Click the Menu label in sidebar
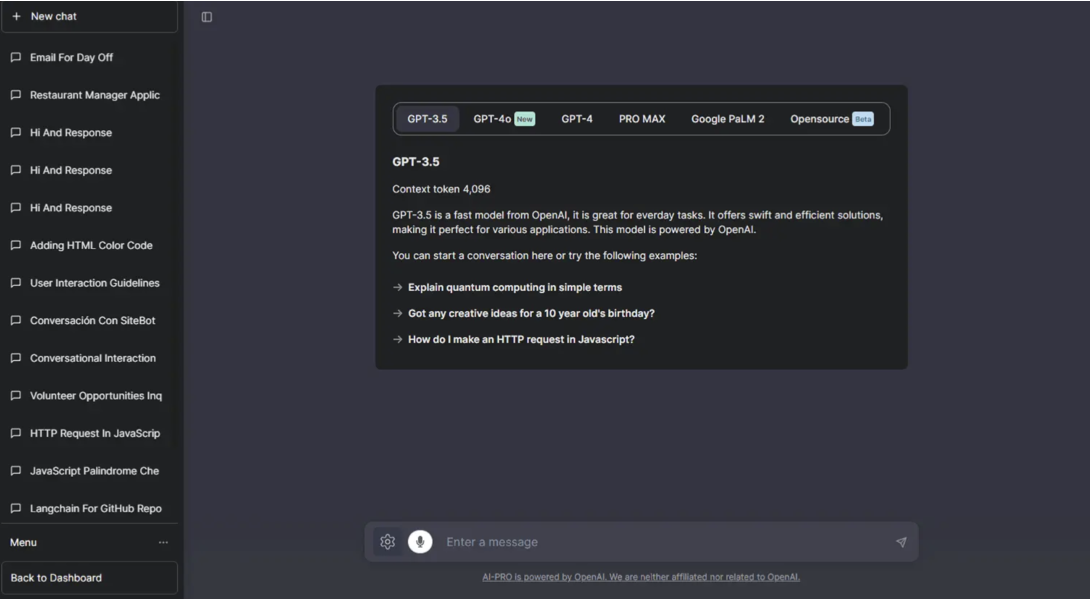Image resolution: width=1091 pixels, height=599 pixels. 23,542
